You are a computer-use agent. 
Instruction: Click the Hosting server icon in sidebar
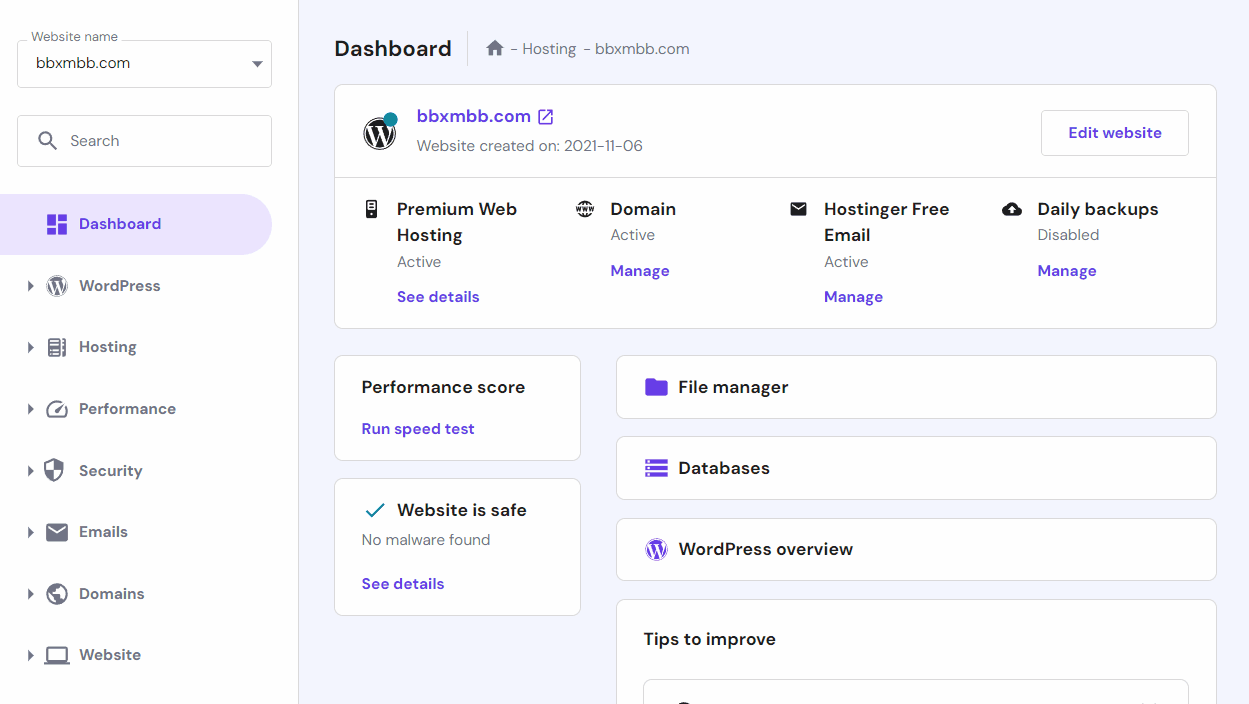click(57, 347)
